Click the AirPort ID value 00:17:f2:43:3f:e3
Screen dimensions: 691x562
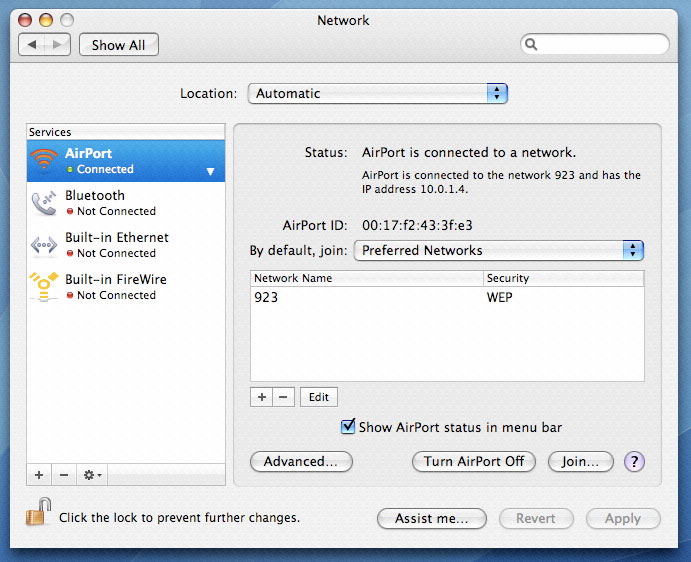pyautogui.click(x=417, y=225)
